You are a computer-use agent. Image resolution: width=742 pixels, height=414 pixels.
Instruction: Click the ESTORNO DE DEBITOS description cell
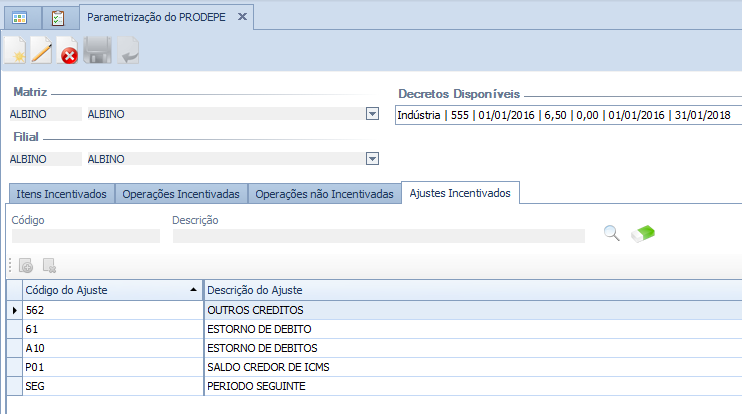(473, 348)
